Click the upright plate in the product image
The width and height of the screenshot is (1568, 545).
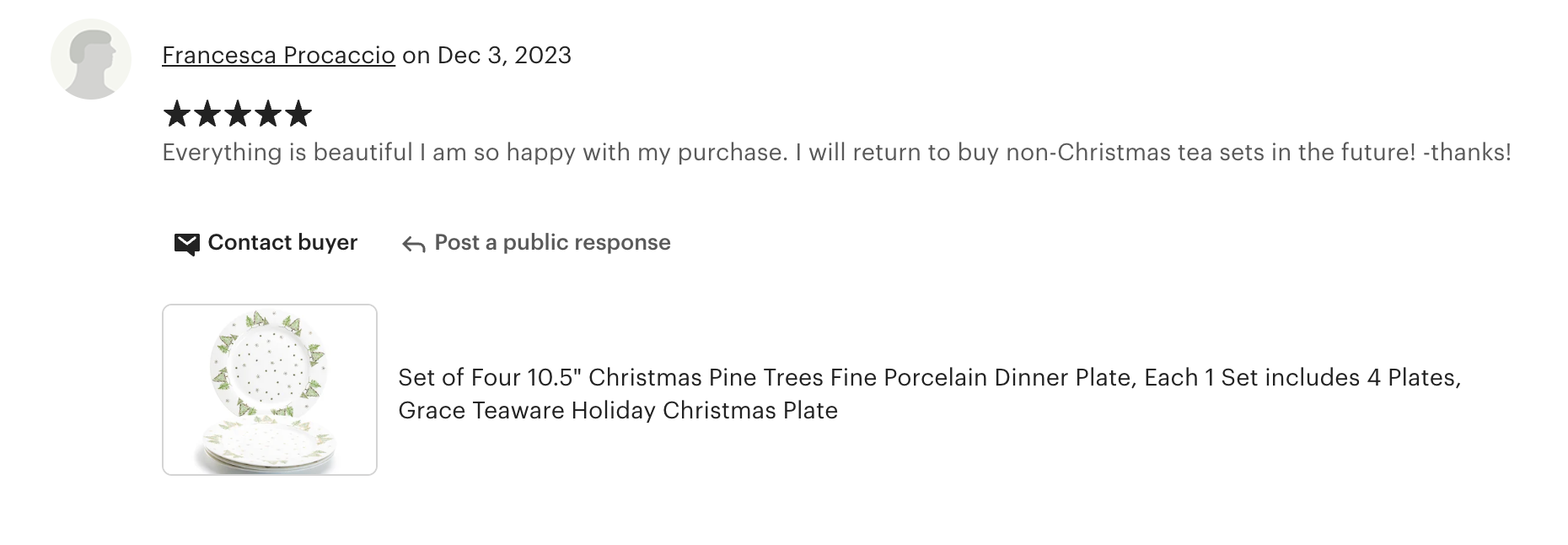(x=269, y=364)
